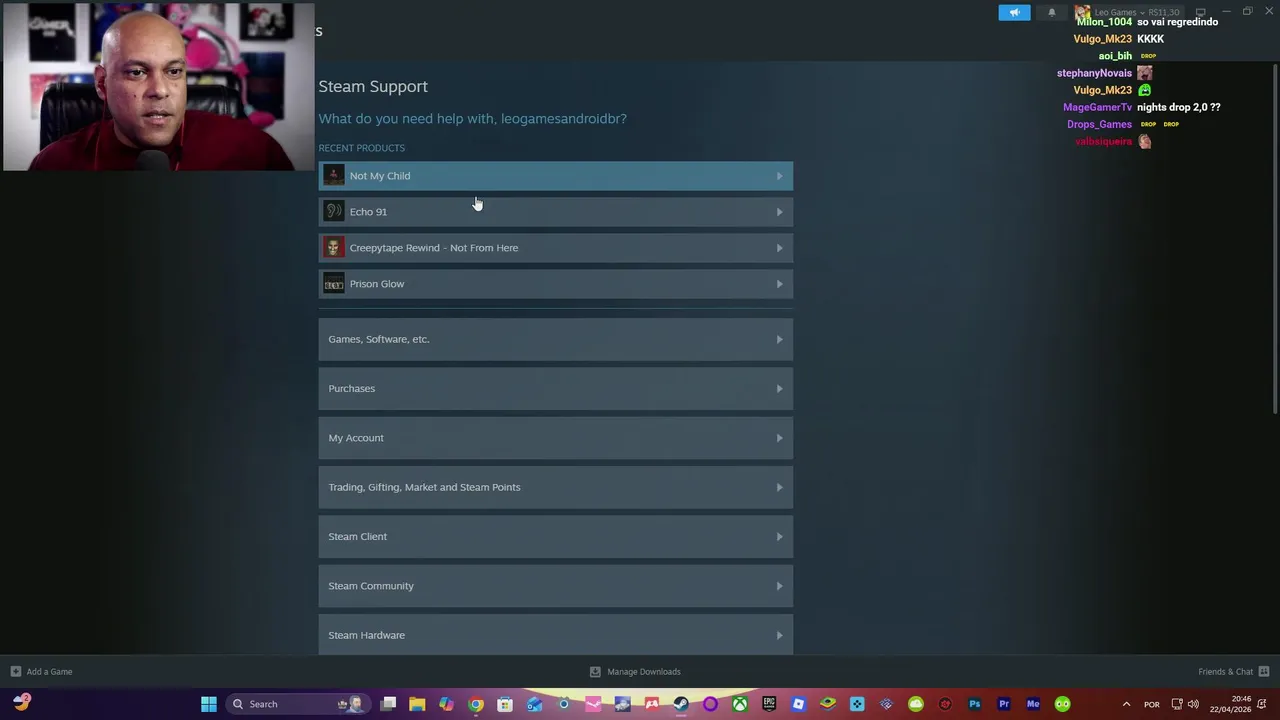This screenshot has width=1280, height=720.
Task: Select Not My Child in recent products
Action: (555, 176)
